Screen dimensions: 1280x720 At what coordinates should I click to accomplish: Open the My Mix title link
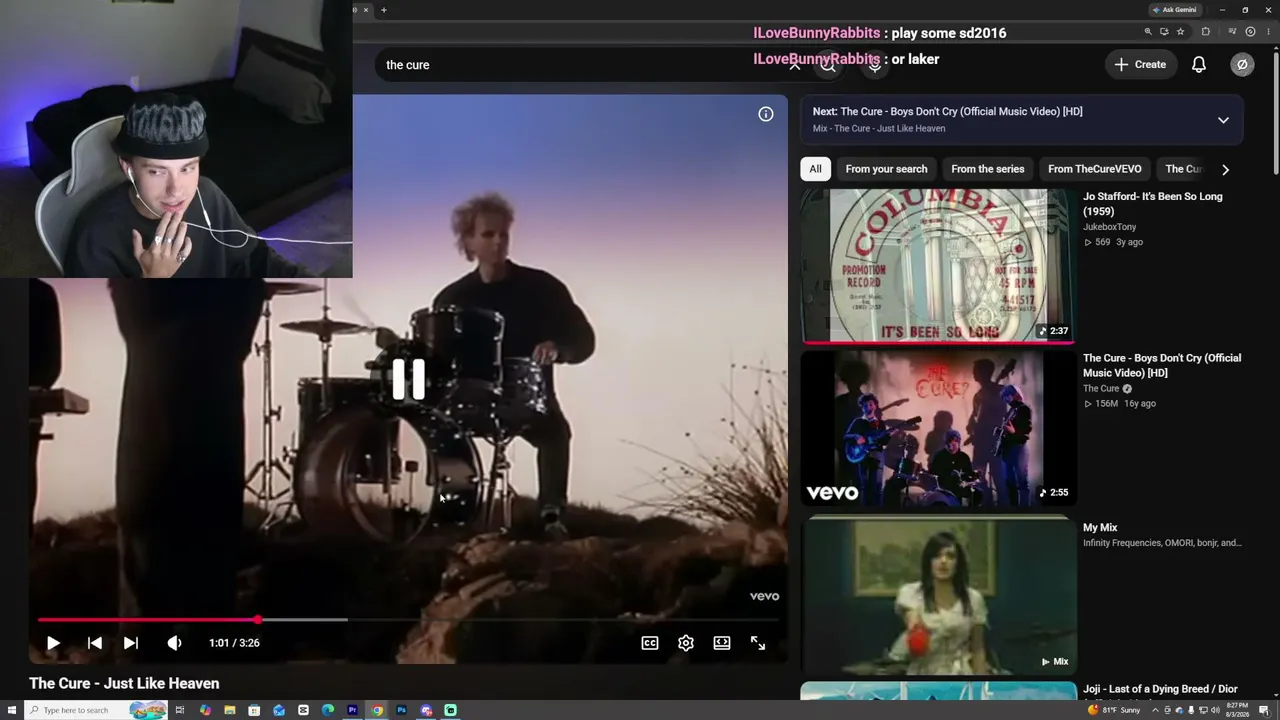tap(1100, 527)
